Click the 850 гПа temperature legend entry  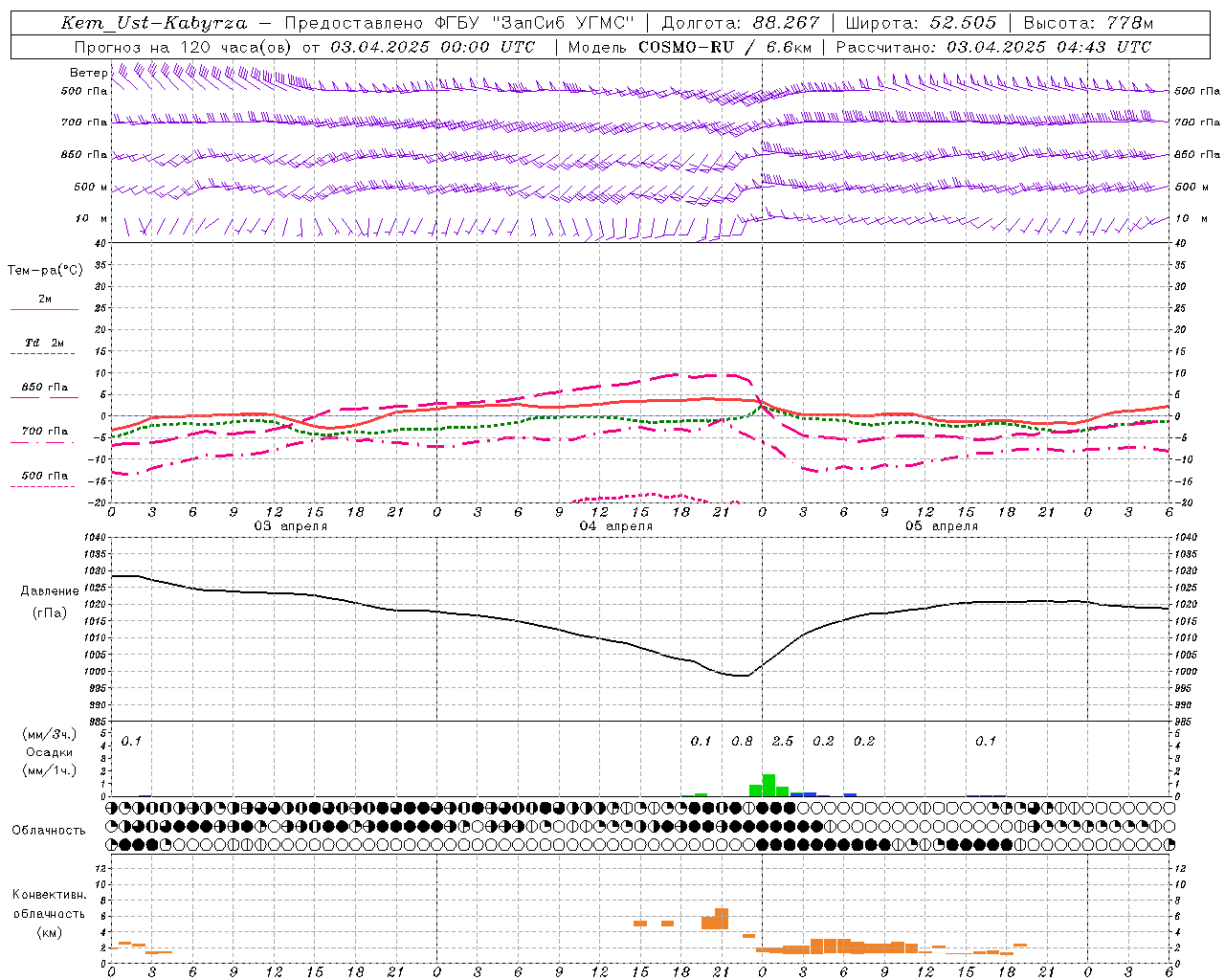coord(44,388)
